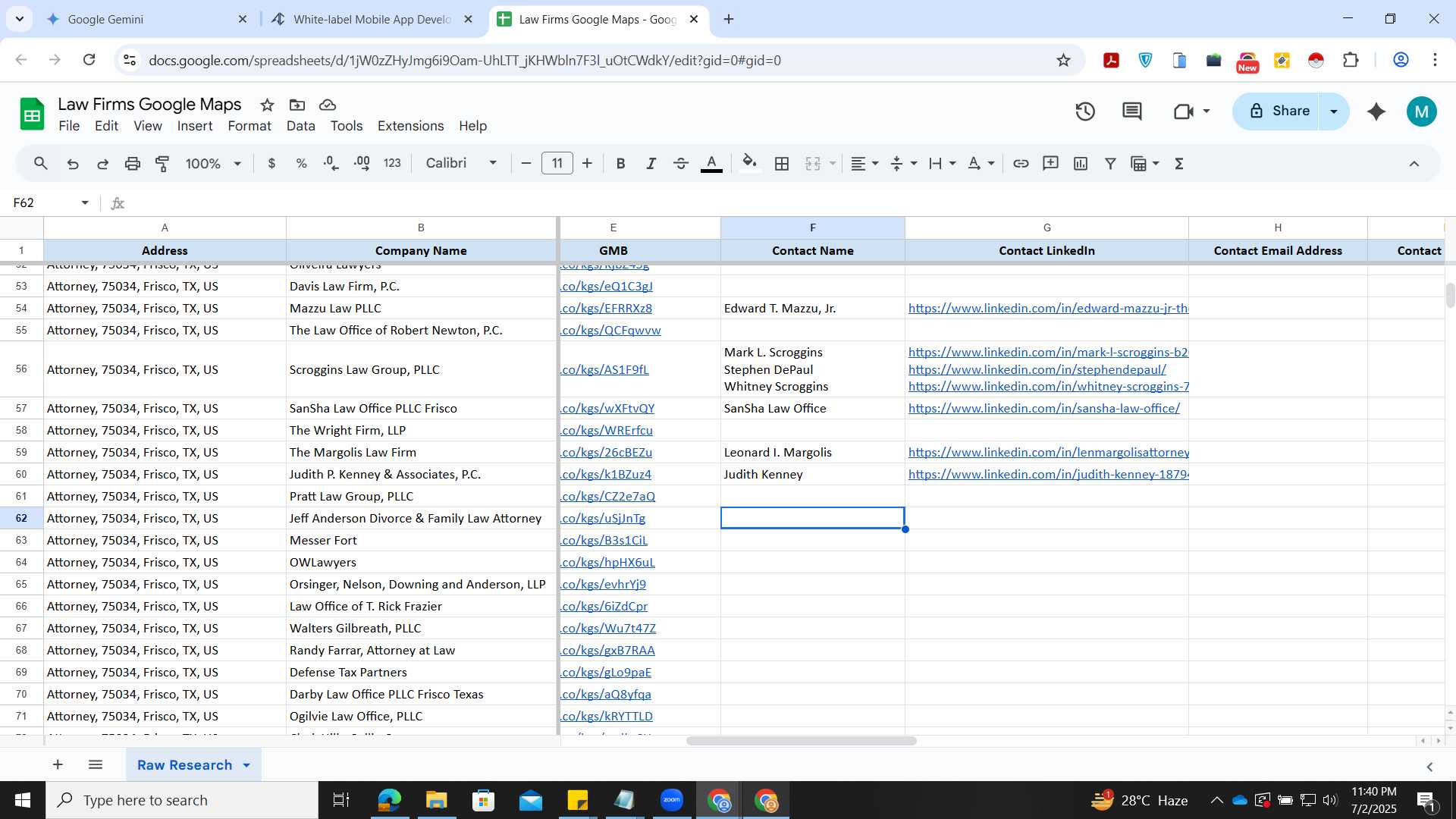Decrease decimal places
This screenshot has width=1456, height=819.
331,163
